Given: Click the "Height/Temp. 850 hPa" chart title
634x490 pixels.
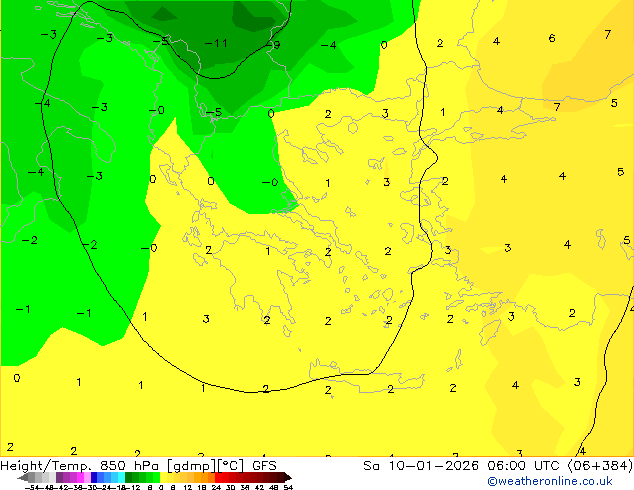Looking at the screenshot, I should (x=80, y=466).
